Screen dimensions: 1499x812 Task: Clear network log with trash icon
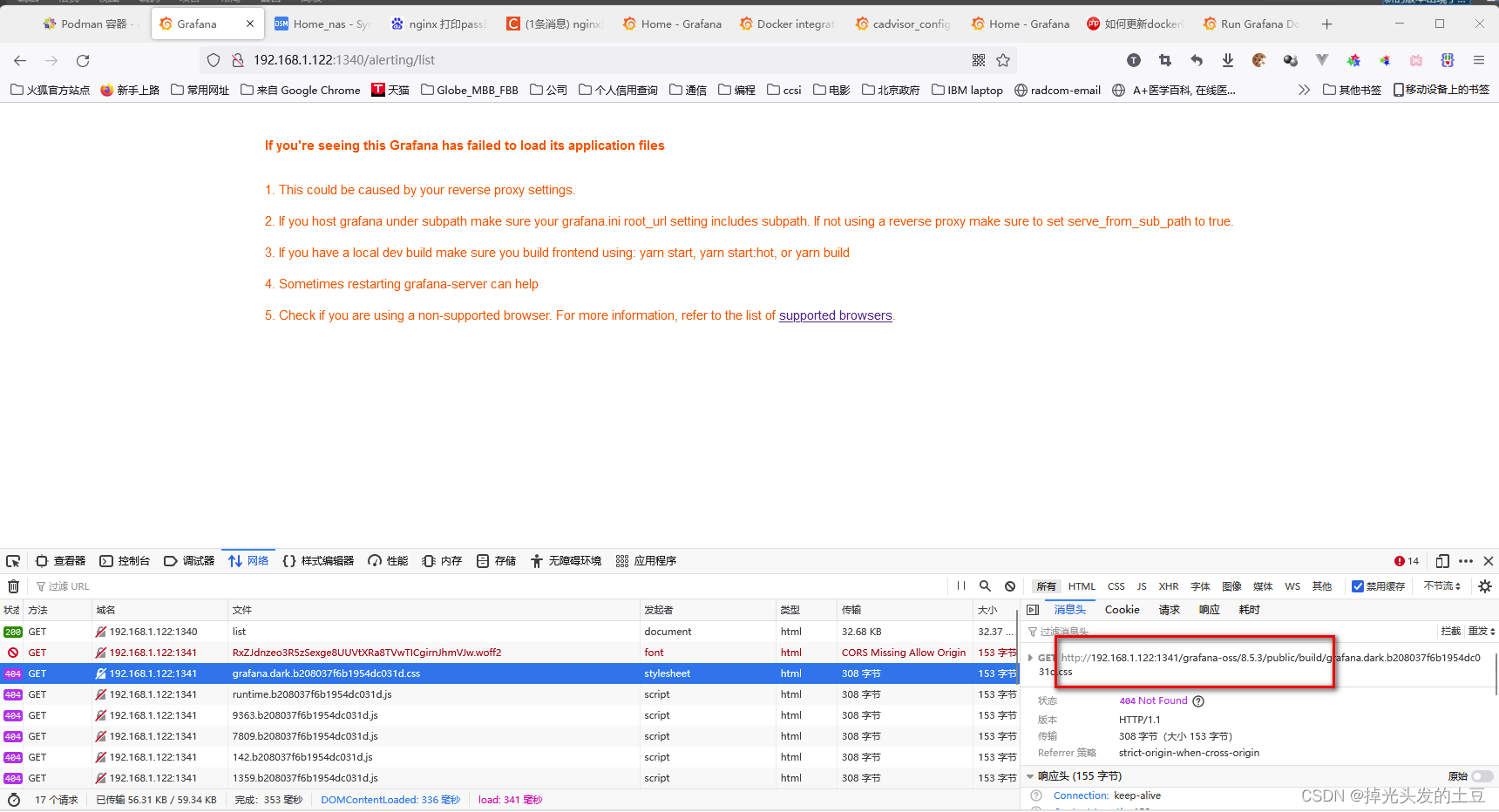pyautogui.click(x=13, y=586)
